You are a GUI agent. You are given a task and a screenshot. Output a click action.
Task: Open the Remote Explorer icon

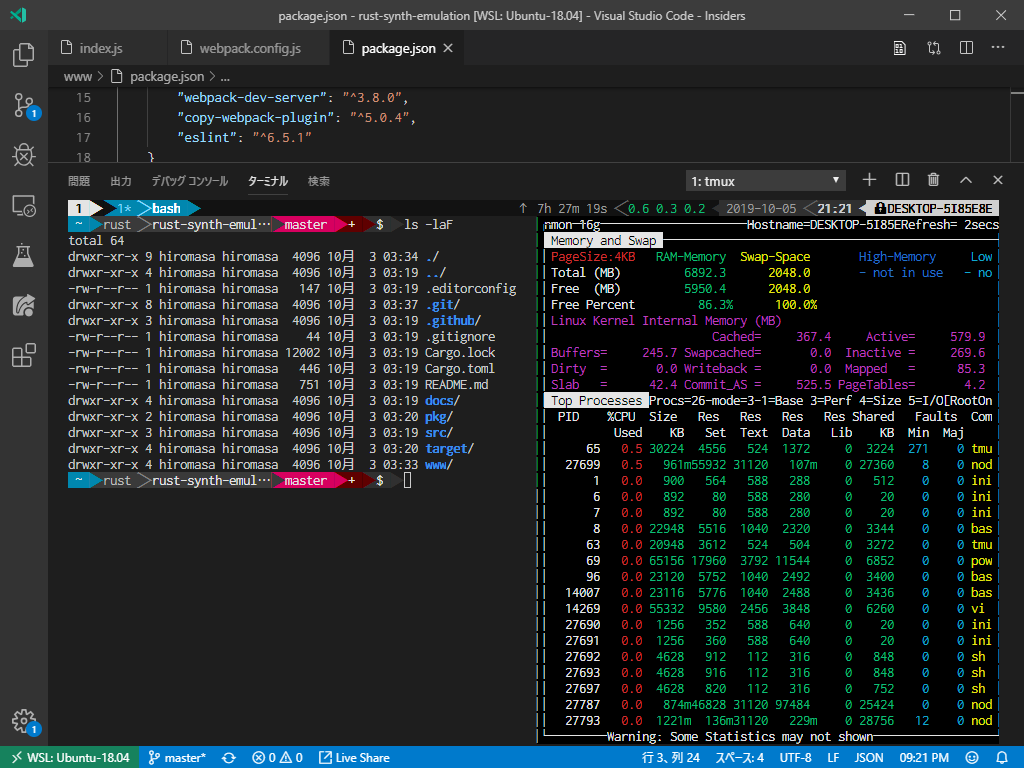(22, 204)
